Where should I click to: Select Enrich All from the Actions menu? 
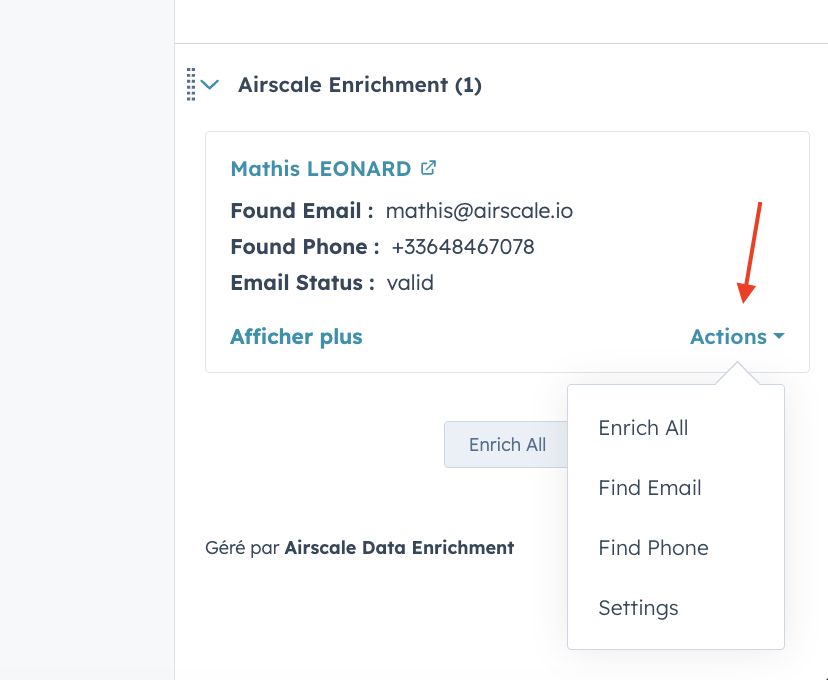[643, 427]
